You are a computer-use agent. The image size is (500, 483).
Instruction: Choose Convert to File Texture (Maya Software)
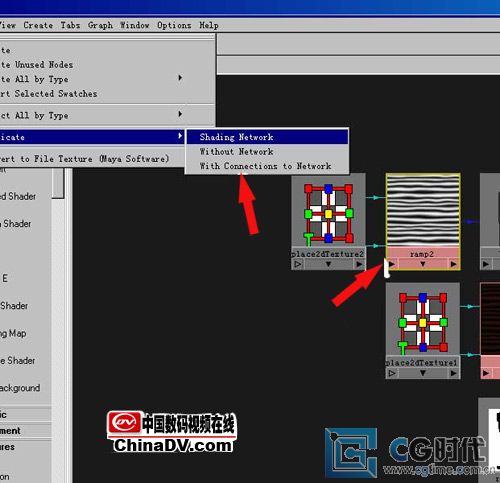click(x=92, y=159)
